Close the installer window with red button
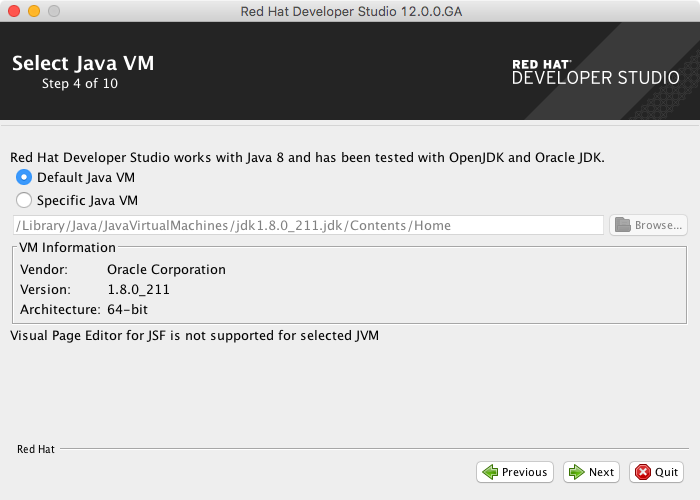Image resolution: width=700 pixels, height=500 pixels. [x=14, y=11]
